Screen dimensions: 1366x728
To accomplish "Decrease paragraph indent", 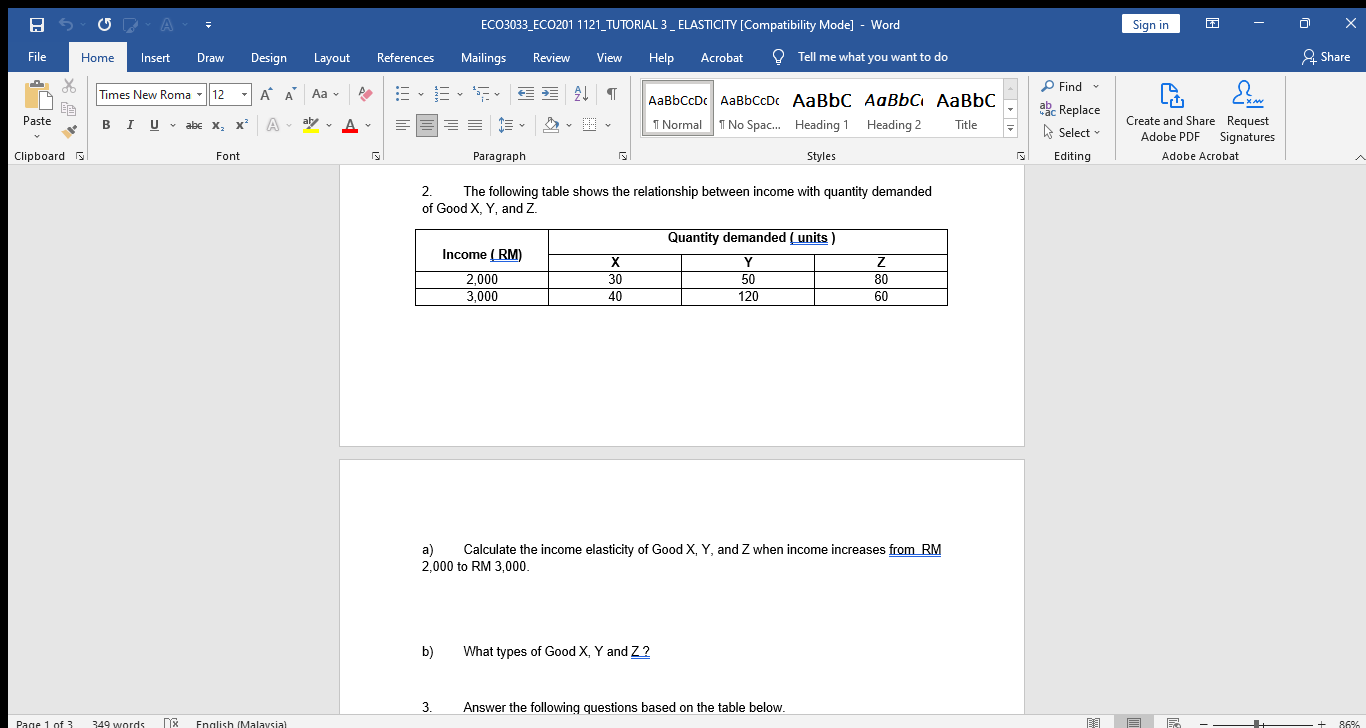I will click(526, 94).
